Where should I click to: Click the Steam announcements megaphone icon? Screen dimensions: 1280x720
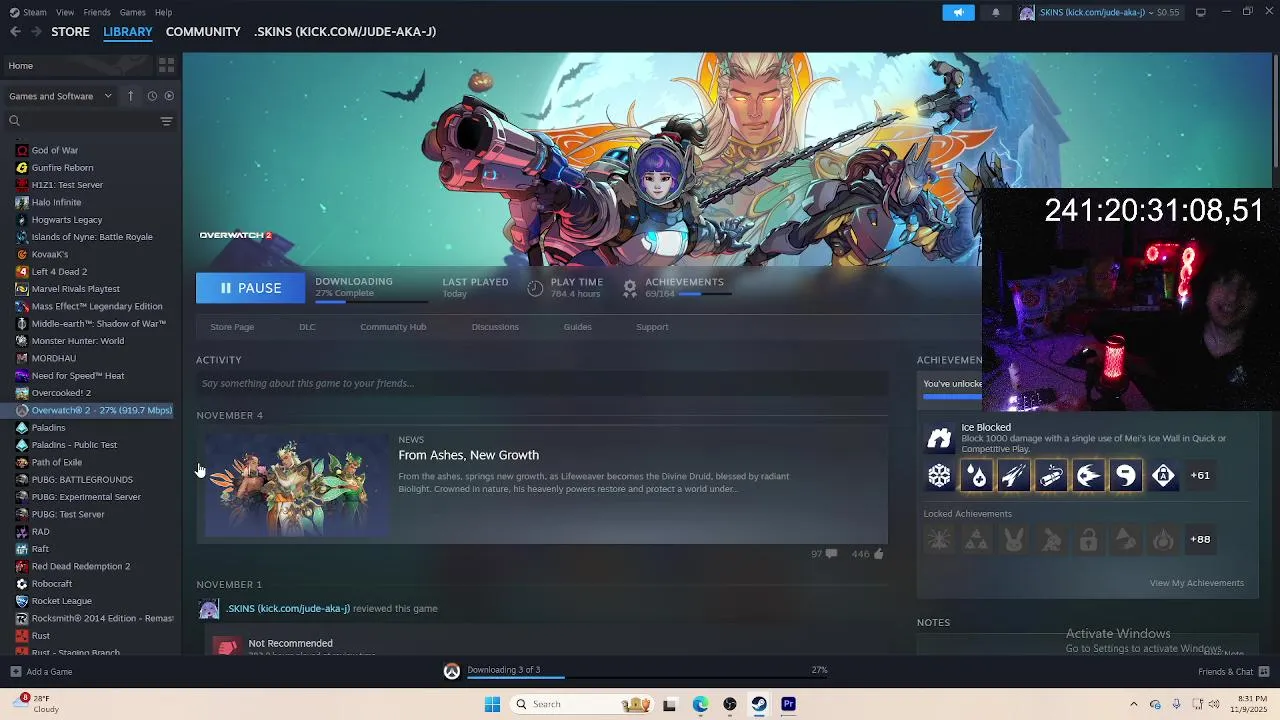(958, 12)
